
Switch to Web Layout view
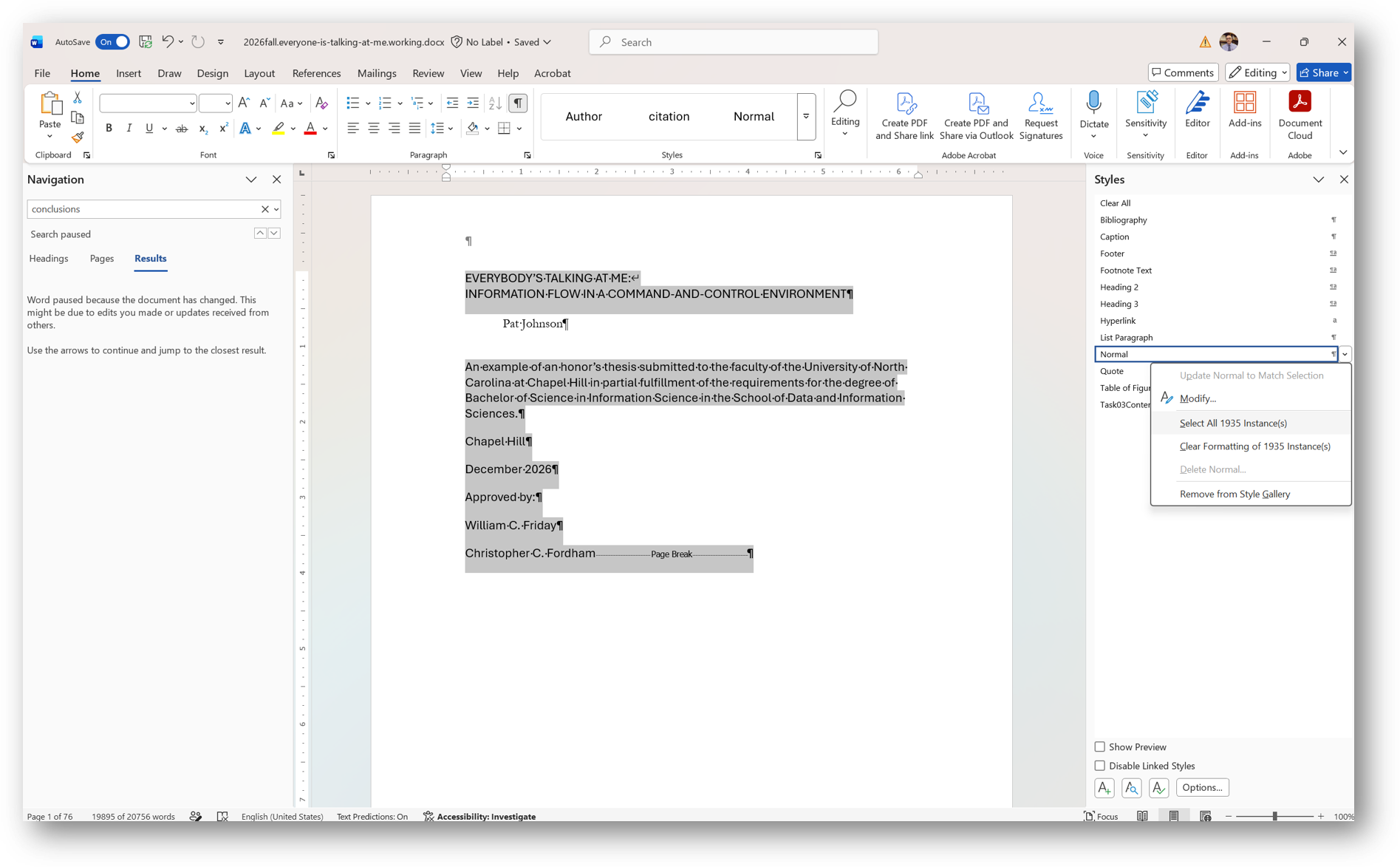1206,817
